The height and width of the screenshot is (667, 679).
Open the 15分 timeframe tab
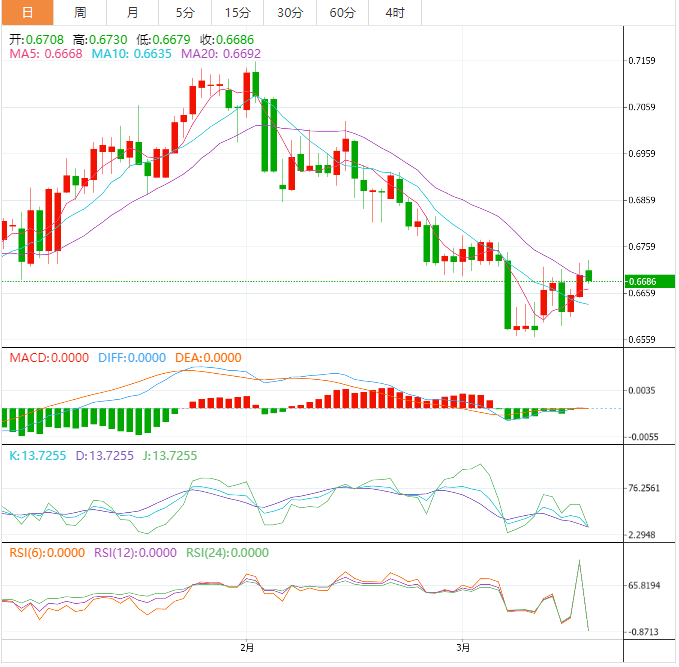point(238,13)
